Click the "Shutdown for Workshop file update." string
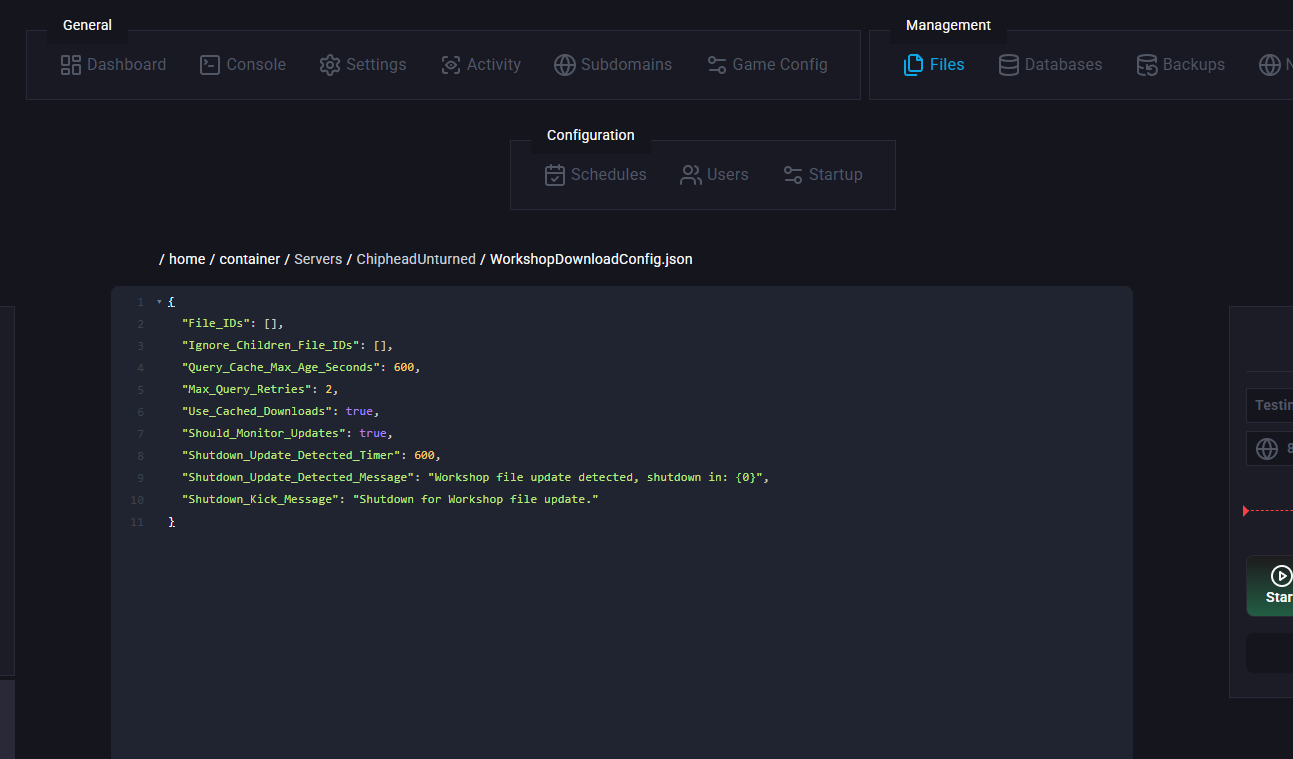 pos(475,499)
